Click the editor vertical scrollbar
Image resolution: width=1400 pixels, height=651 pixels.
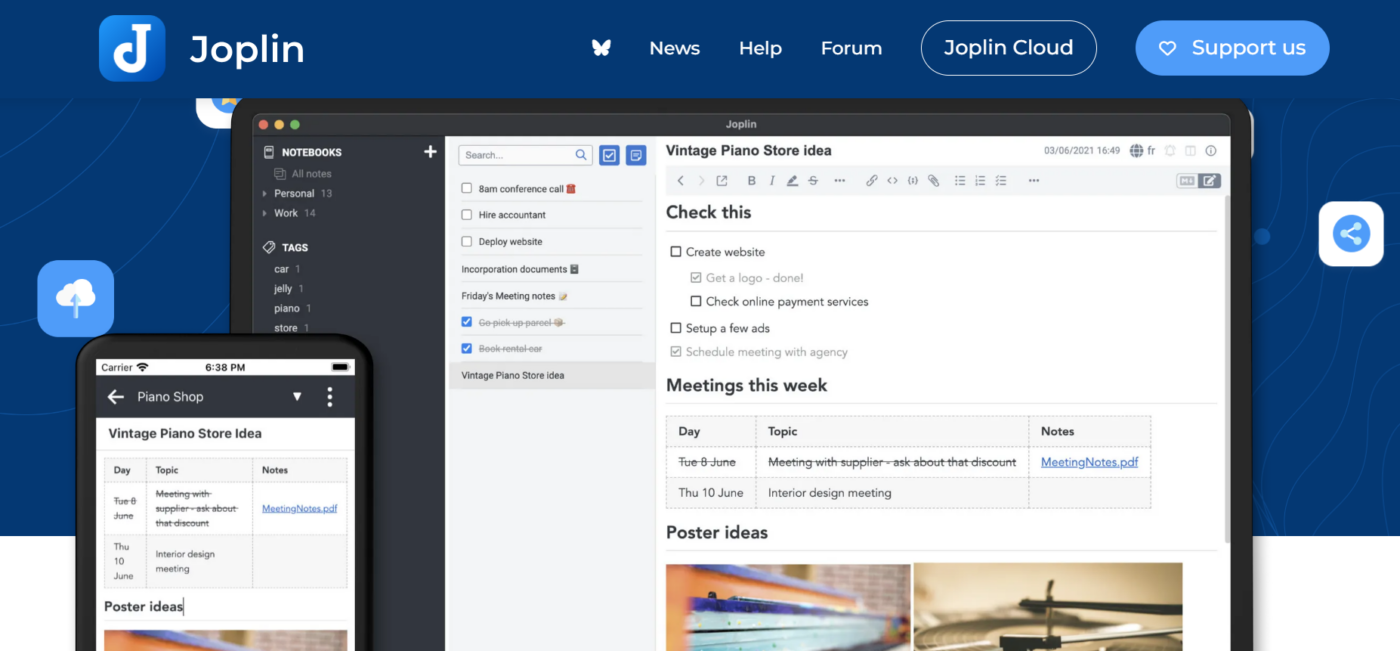(1227, 370)
